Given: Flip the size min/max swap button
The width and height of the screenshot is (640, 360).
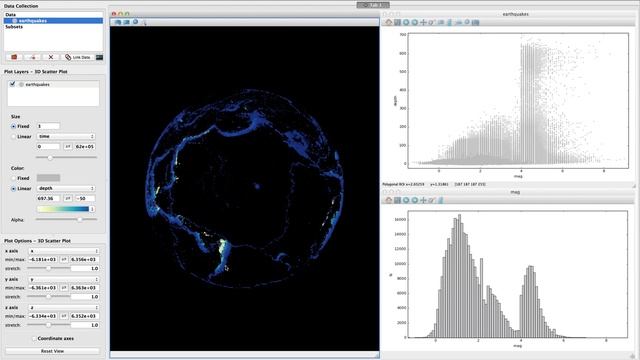Looking at the screenshot, I should (x=68, y=146).
